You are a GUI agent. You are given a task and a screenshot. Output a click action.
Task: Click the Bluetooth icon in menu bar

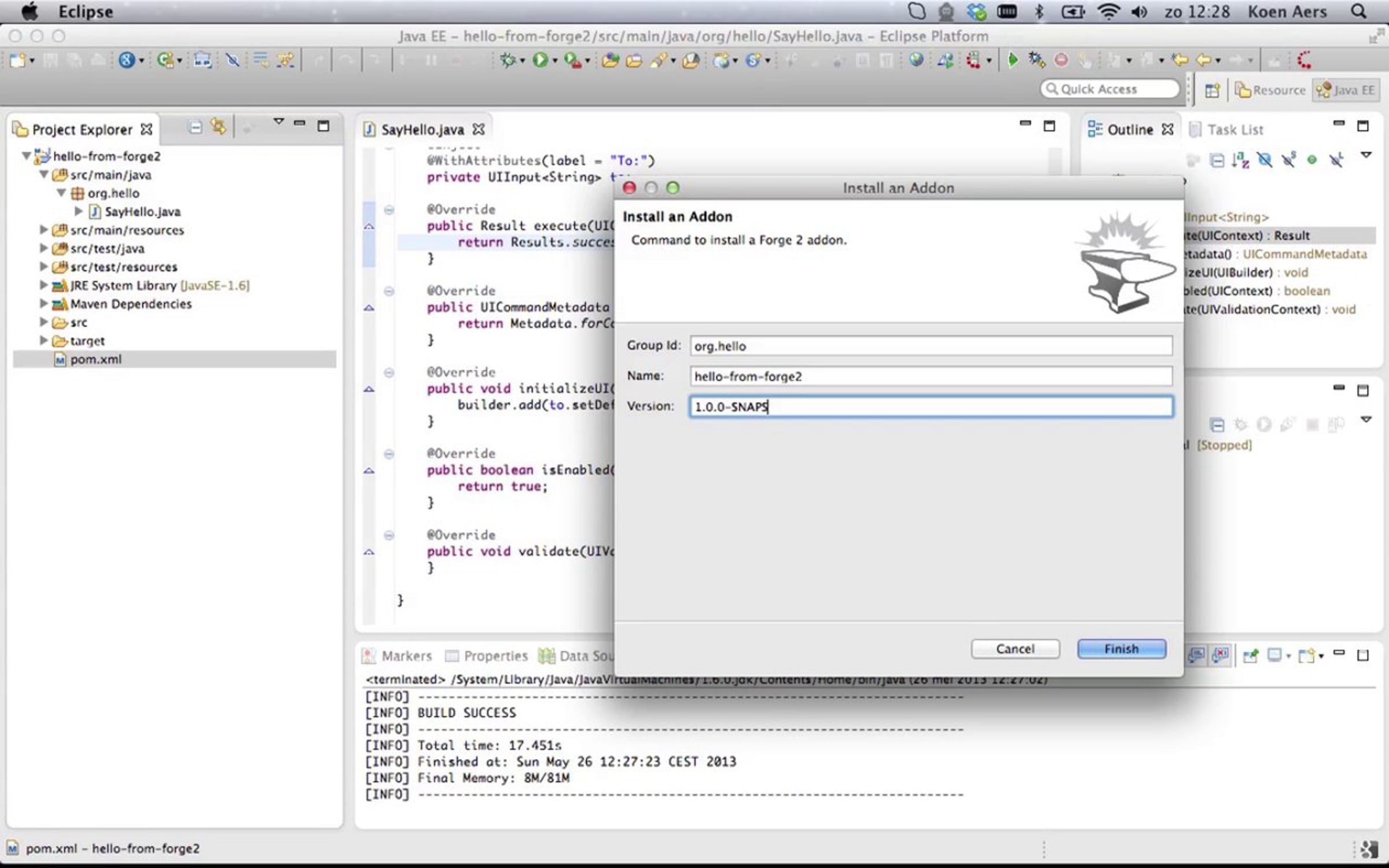1039,12
